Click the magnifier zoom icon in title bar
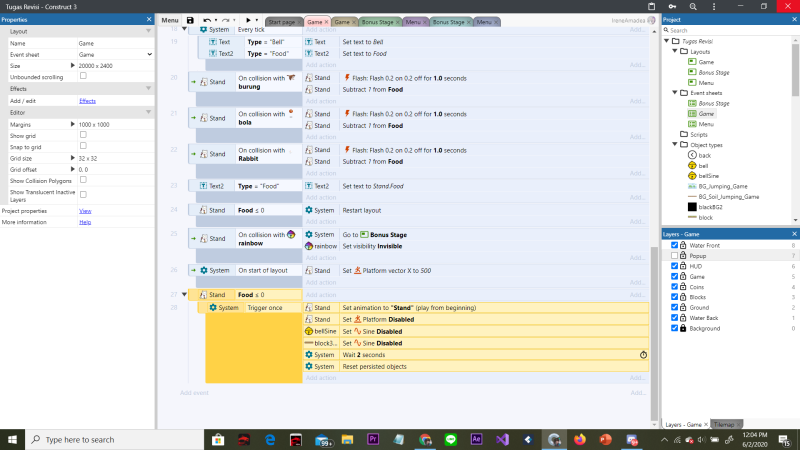This screenshot has height=450, width=800. coord(693,7)
